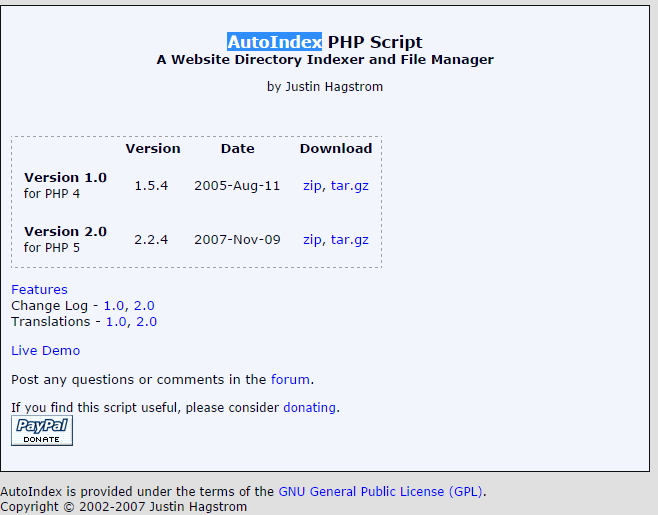Download Version 2.0 tar.gz archive
The image size is (658, 515).
click(350, 240)
